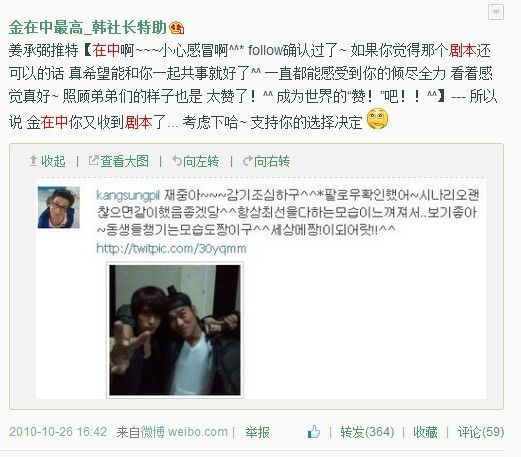The width and height of the screenshot is (521, 457).
Task: Expand the comments via 评论(59)
Action: tap(481, 432)
